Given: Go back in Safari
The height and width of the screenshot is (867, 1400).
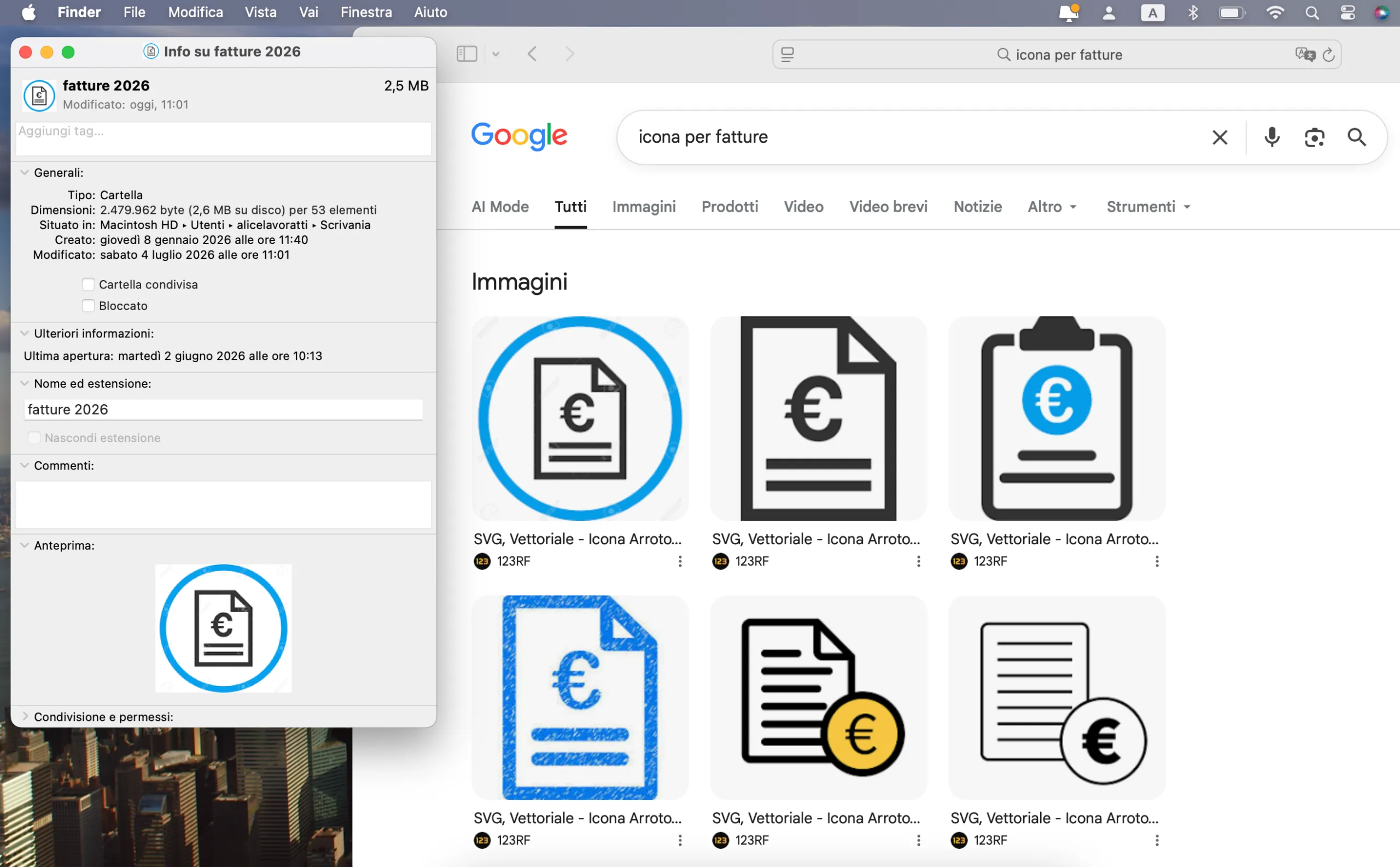Looking at the screenshot, I should tap(532, 54).
